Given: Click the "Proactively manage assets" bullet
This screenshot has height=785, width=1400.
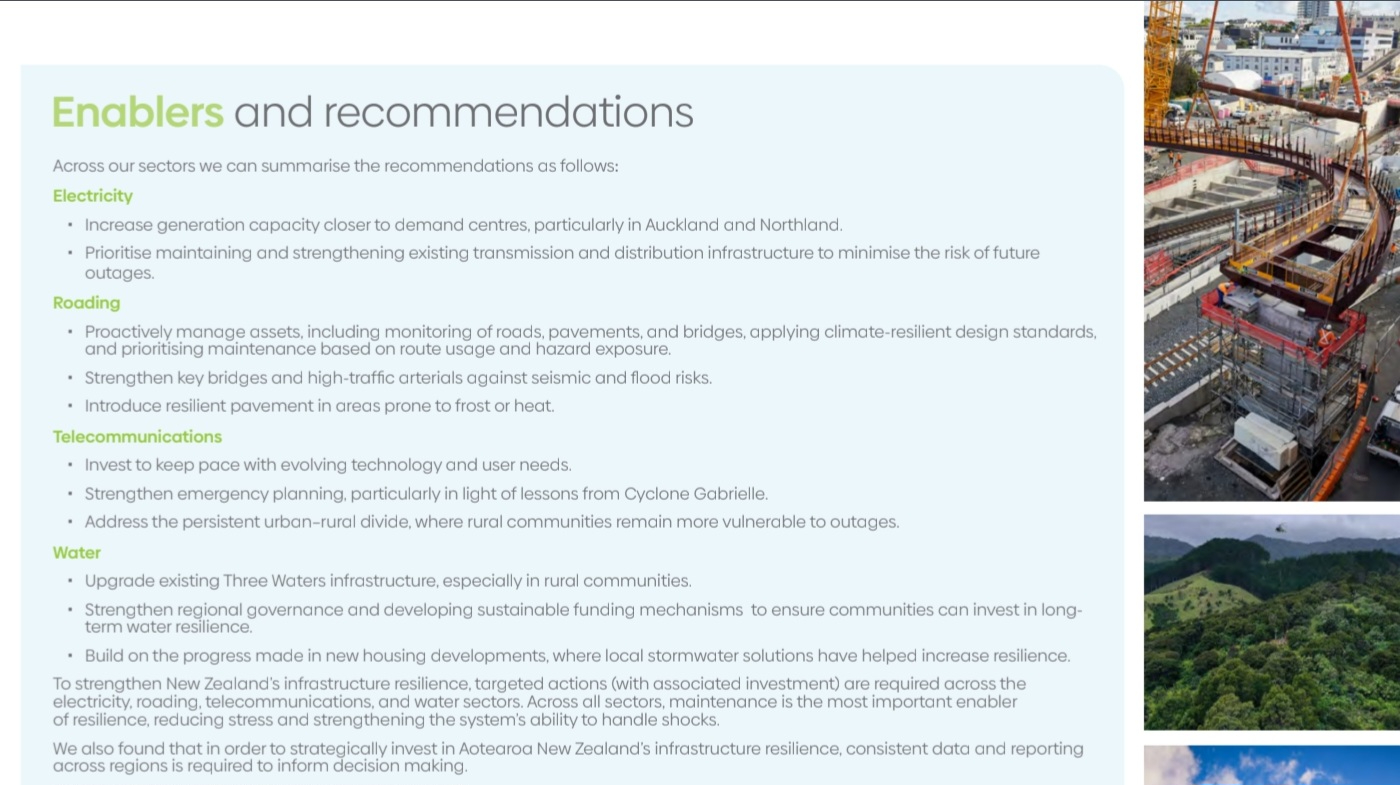Looking at the screenshot, I should (590, 340).
